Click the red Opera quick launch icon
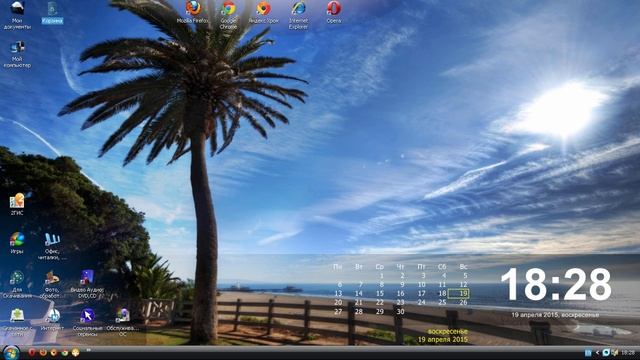640x360 pixels. click(x=32, y=352)
